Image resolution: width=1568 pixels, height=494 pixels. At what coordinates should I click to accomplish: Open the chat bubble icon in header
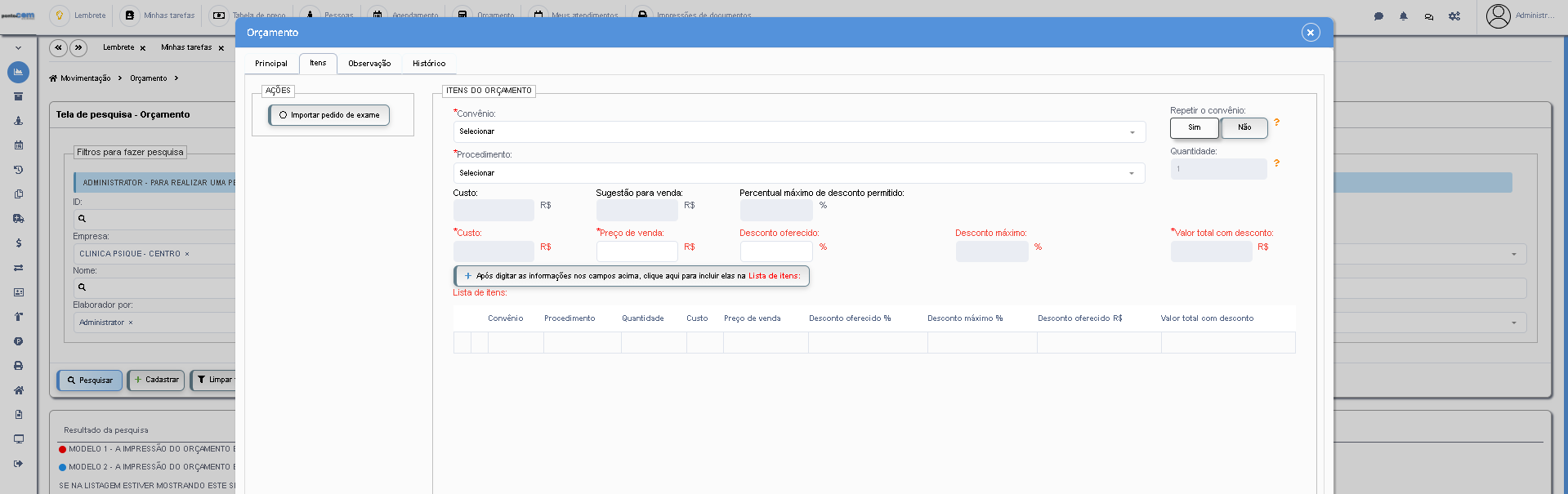click(x=1378, y=16)
